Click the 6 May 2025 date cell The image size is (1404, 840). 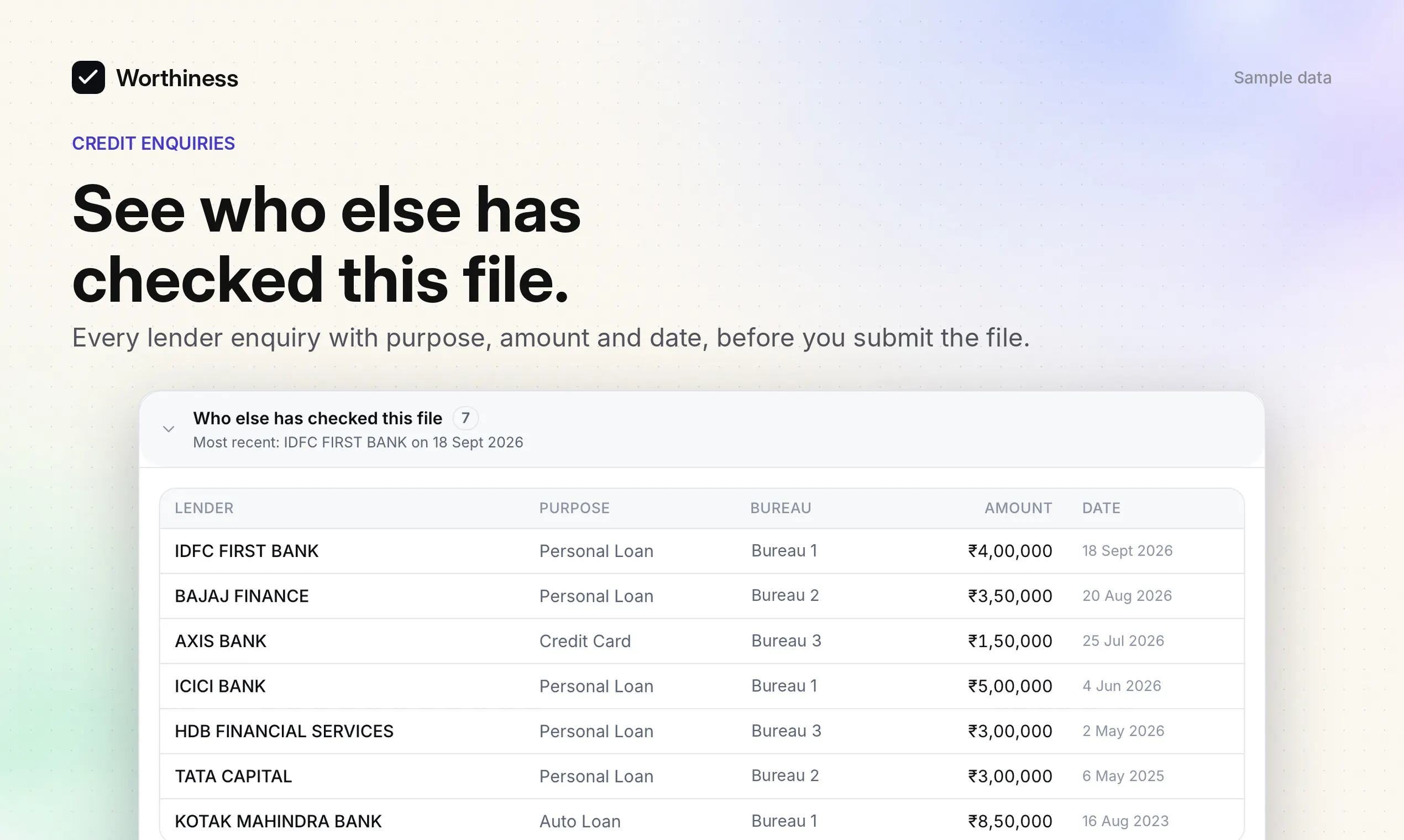coord(1123,776)
